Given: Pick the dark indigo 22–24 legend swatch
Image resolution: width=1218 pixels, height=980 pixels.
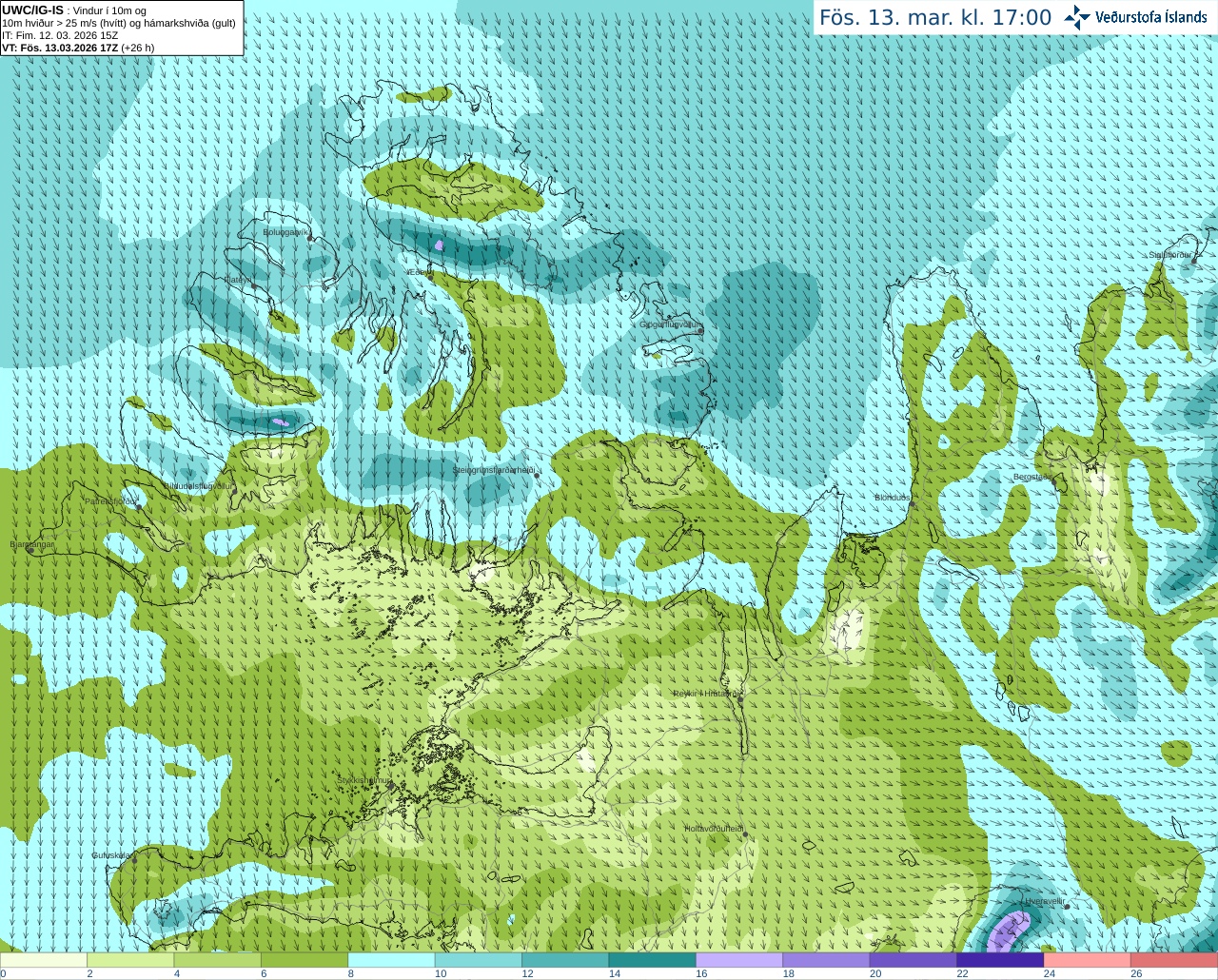Looking at the screenshot, I should click(1000, 960).
